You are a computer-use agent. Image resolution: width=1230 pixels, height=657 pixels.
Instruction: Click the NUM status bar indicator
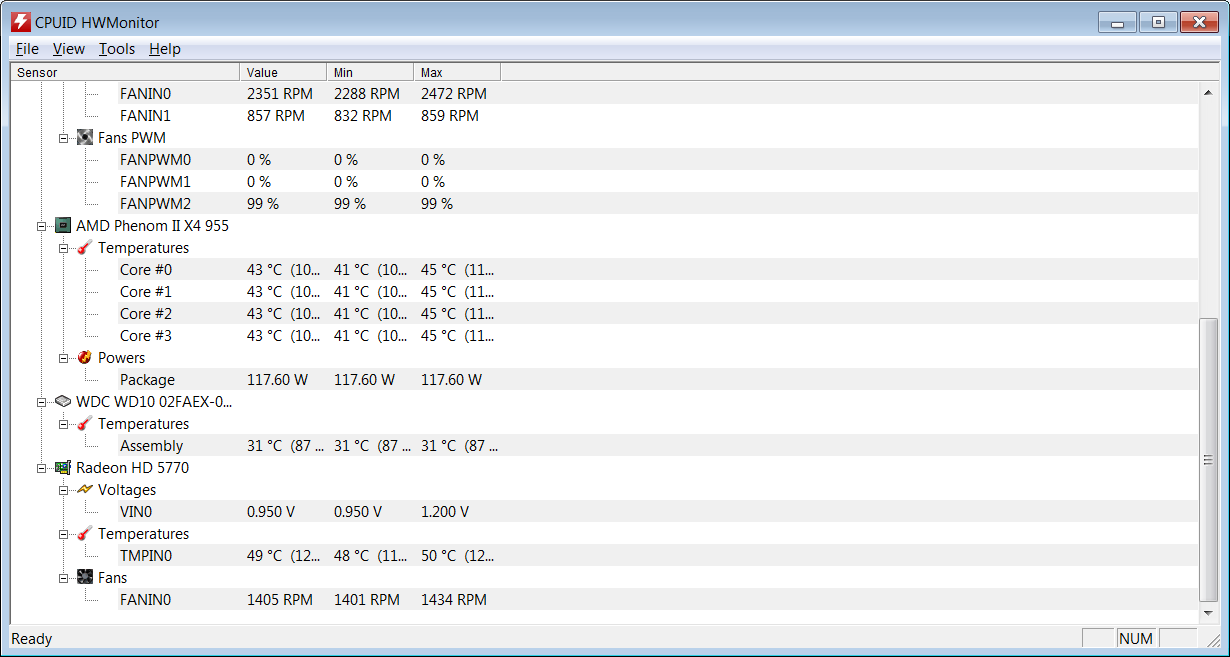(1136, 638)
